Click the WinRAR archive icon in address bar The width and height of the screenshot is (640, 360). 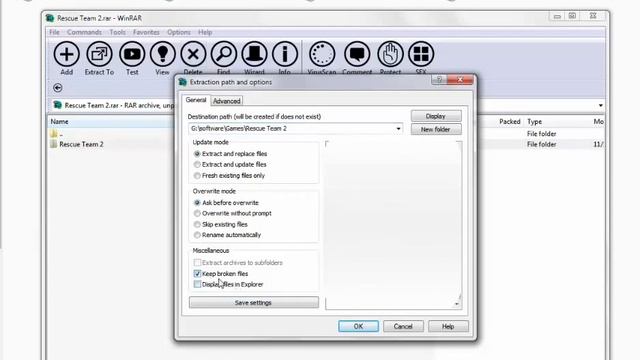pos(58,105)
